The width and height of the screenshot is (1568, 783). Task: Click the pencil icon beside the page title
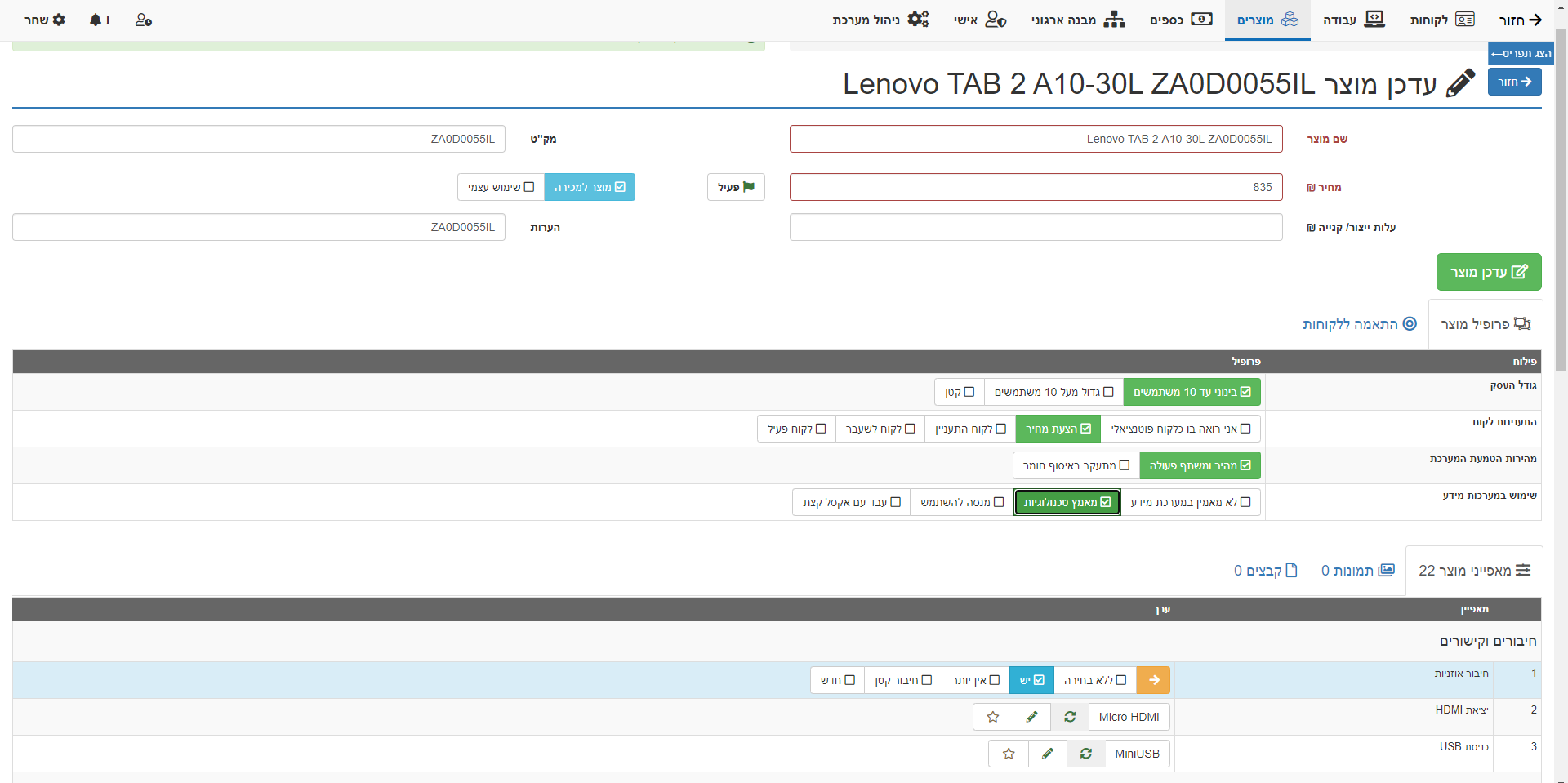pyautogui.click(x=1460, y=83)
